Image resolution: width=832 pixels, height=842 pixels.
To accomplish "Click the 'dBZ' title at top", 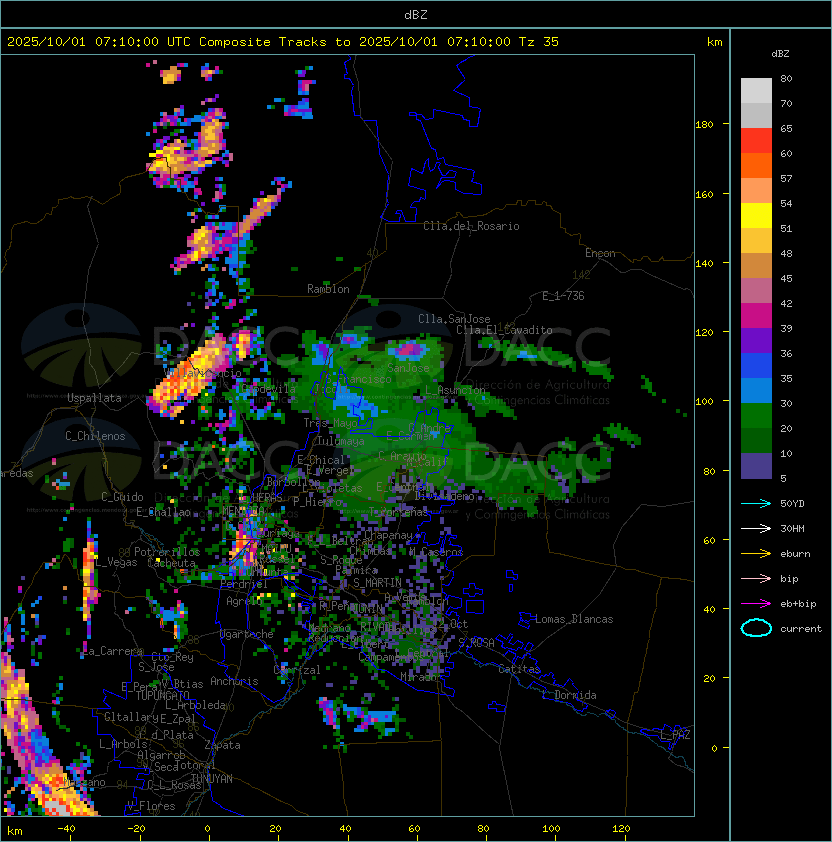I will click(416, 14).
